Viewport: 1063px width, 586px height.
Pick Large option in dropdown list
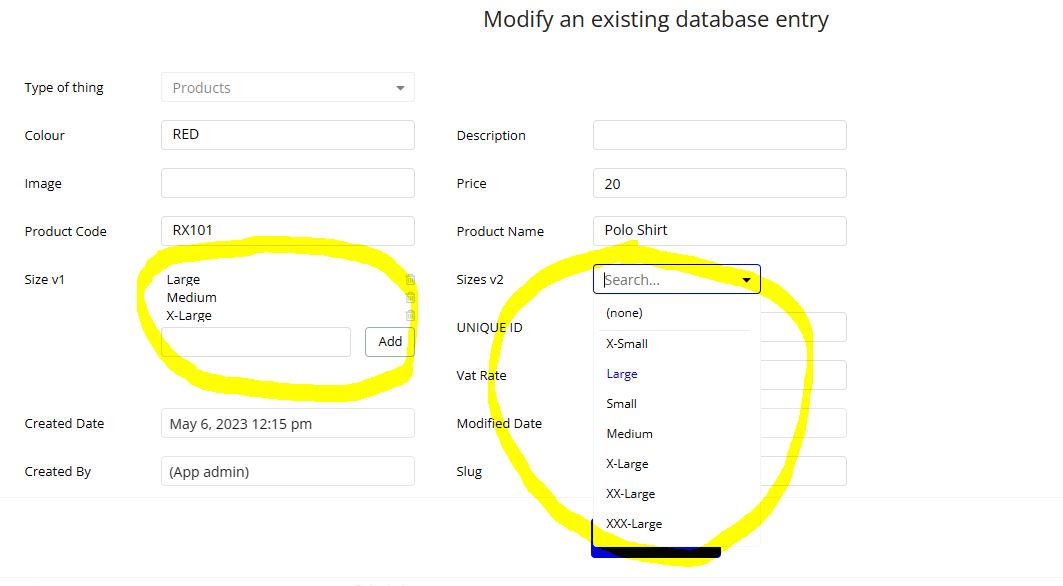[622, 374]
